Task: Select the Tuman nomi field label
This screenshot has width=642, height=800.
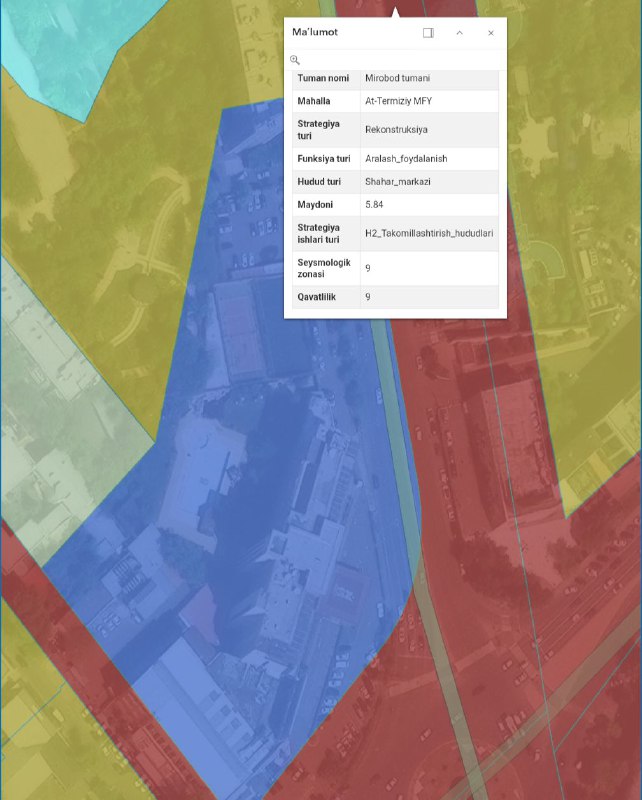Action: click(x=323, y=78)
